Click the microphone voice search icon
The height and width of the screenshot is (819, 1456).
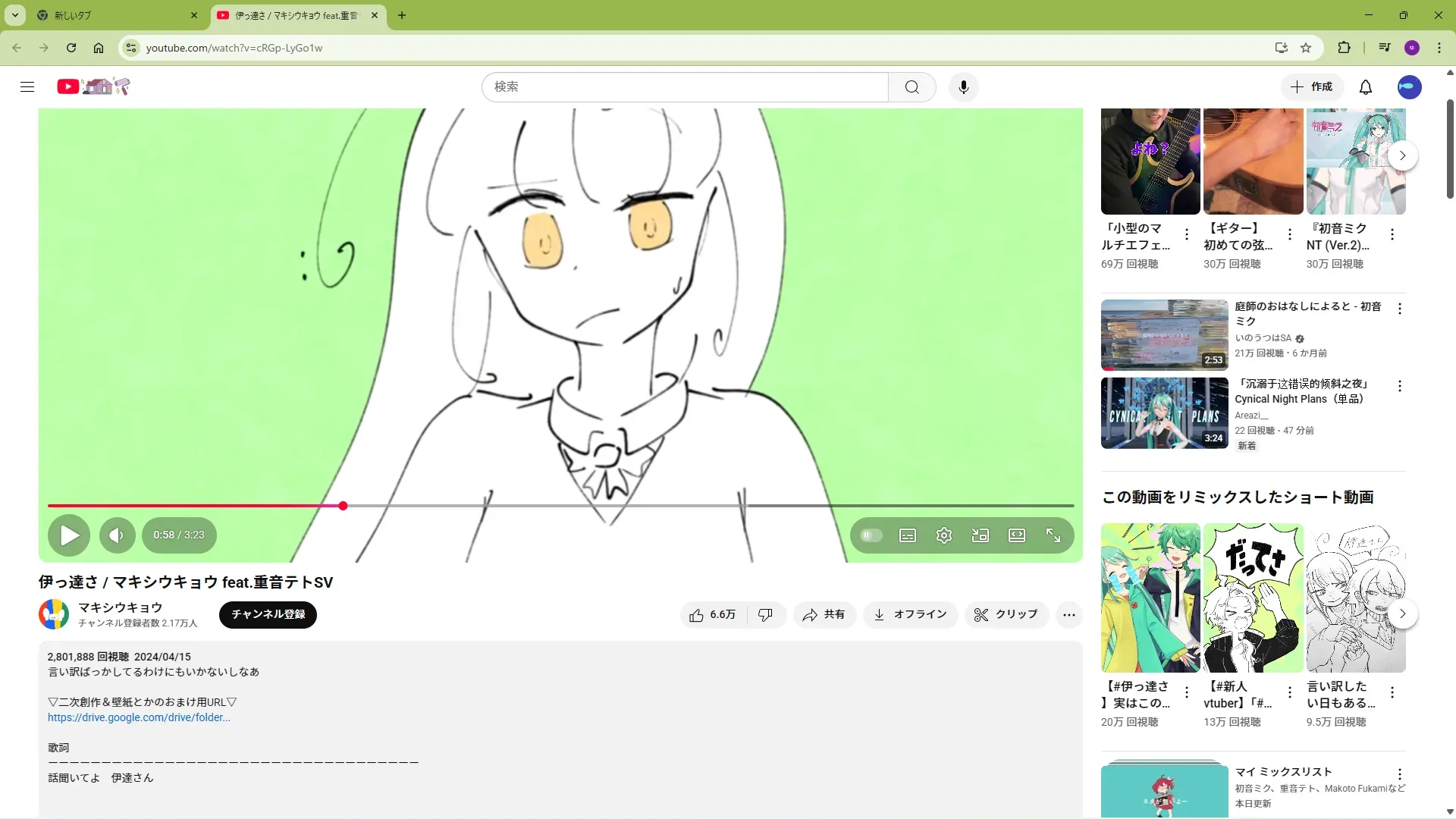[x=963, y=87]
